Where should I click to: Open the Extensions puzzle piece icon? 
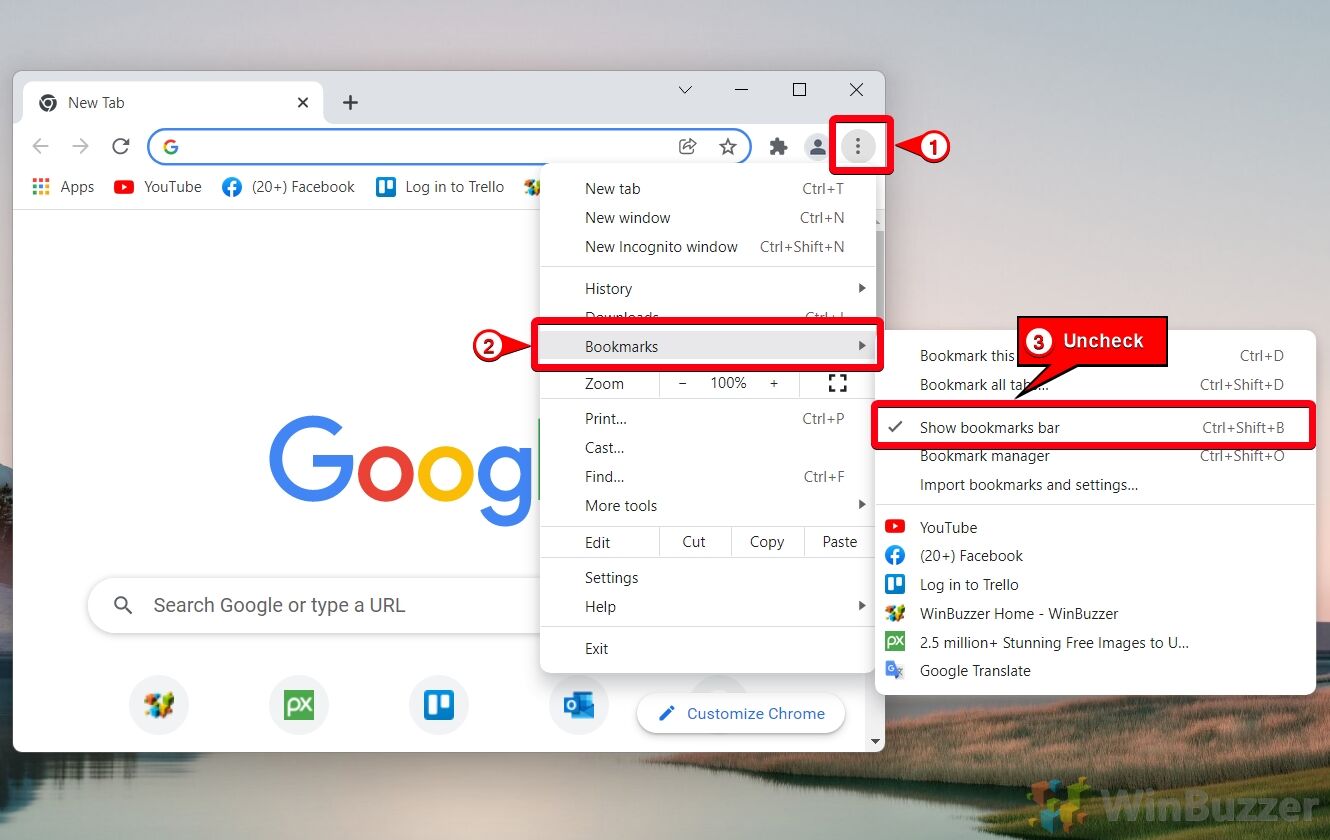[778, 147]
